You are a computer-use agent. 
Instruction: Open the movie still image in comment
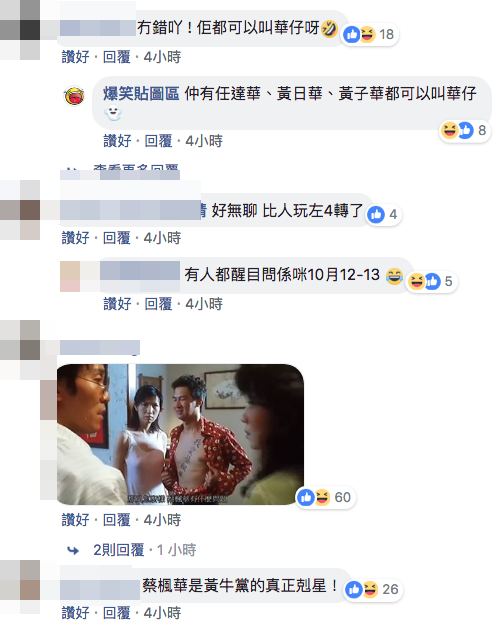180,434
